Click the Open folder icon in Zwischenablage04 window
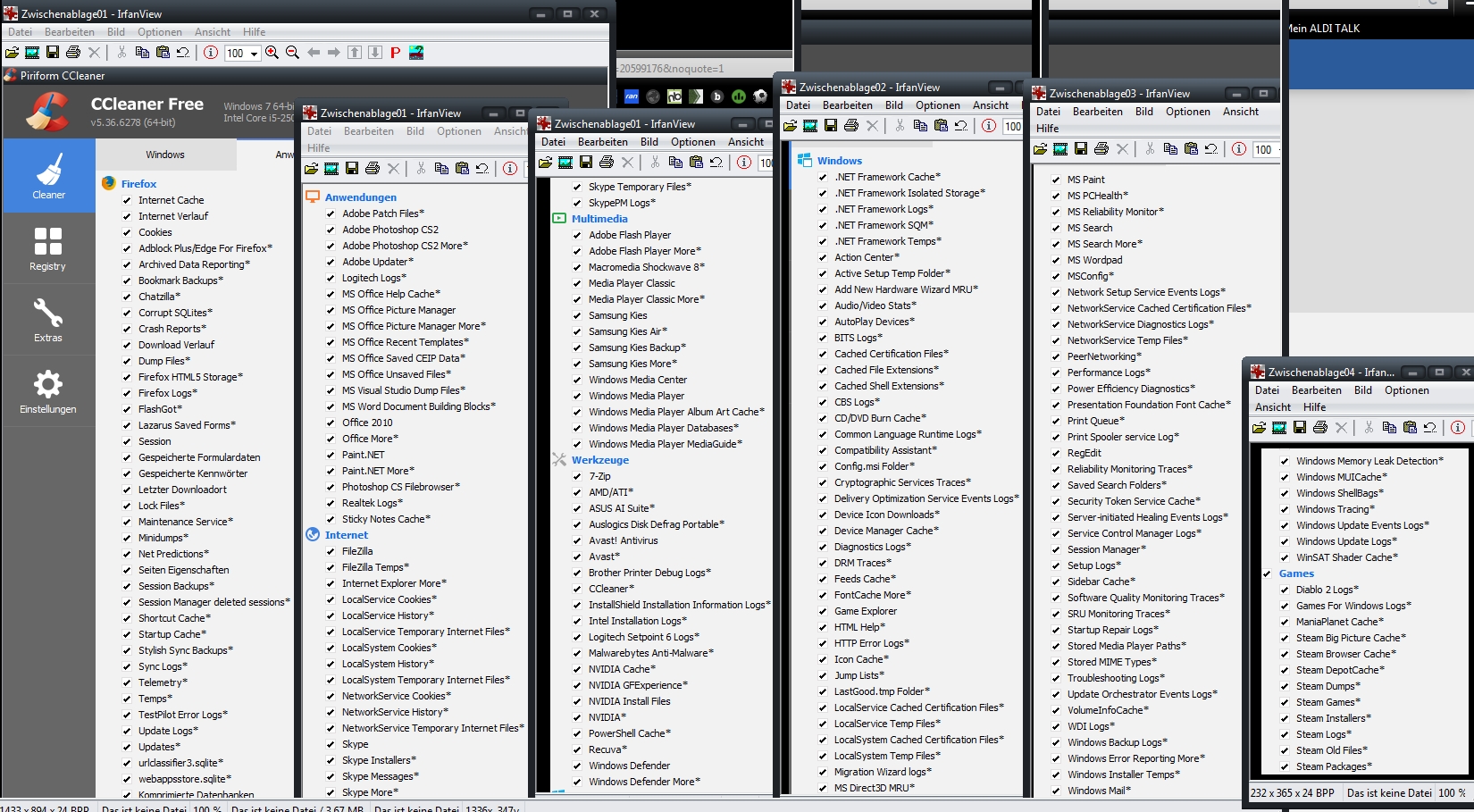Viewport: 1474px width, 812px height. 1259,428
